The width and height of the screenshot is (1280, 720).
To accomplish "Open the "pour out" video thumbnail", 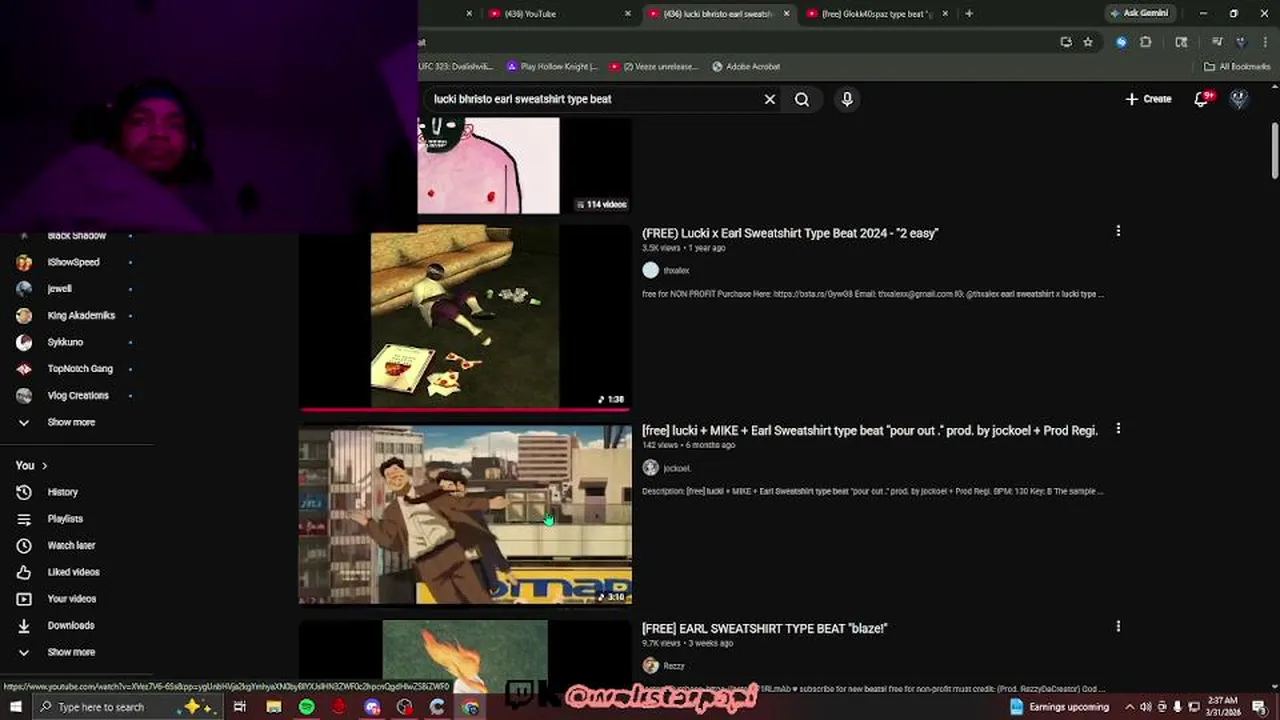I will coord(465,515).
